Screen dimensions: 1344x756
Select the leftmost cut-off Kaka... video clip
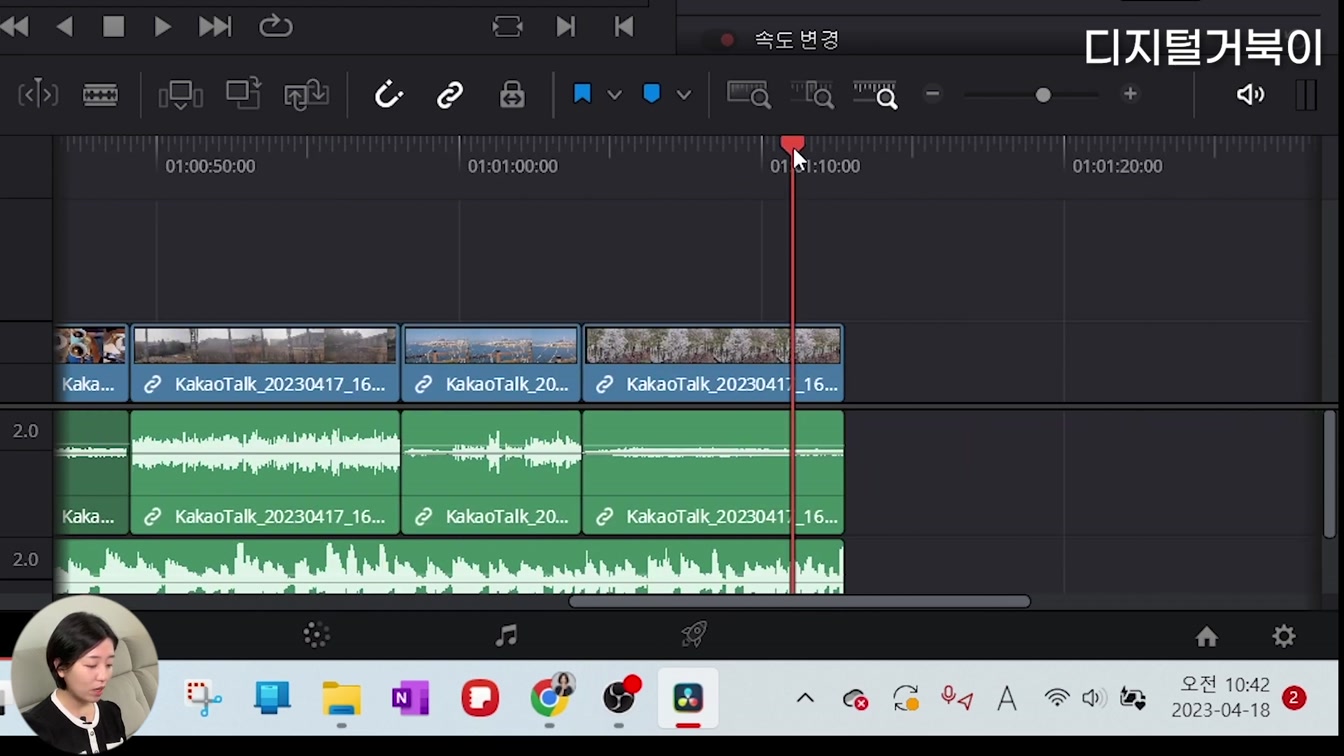point(91,363)
